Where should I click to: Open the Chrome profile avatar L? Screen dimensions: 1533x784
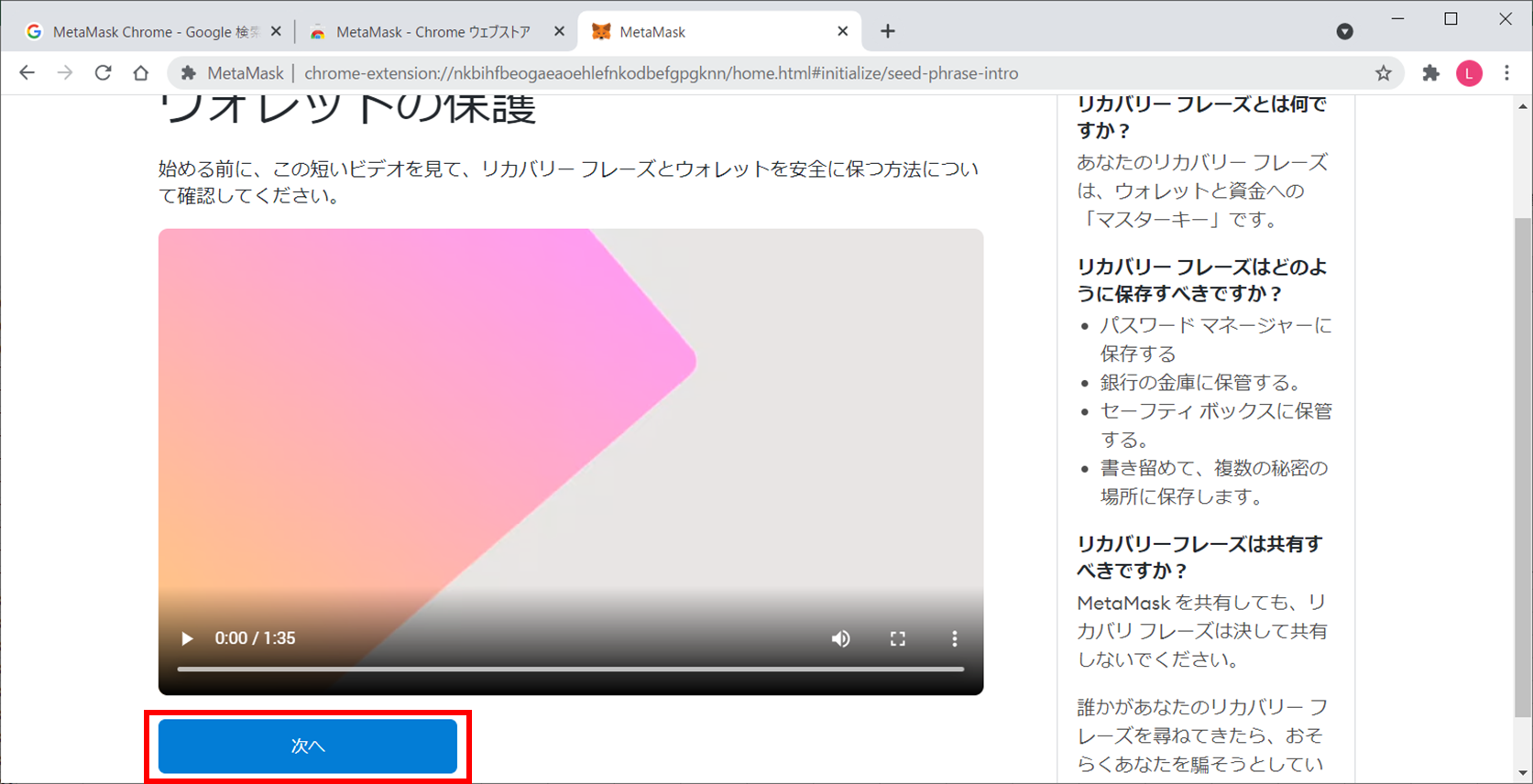[1469, 73]
